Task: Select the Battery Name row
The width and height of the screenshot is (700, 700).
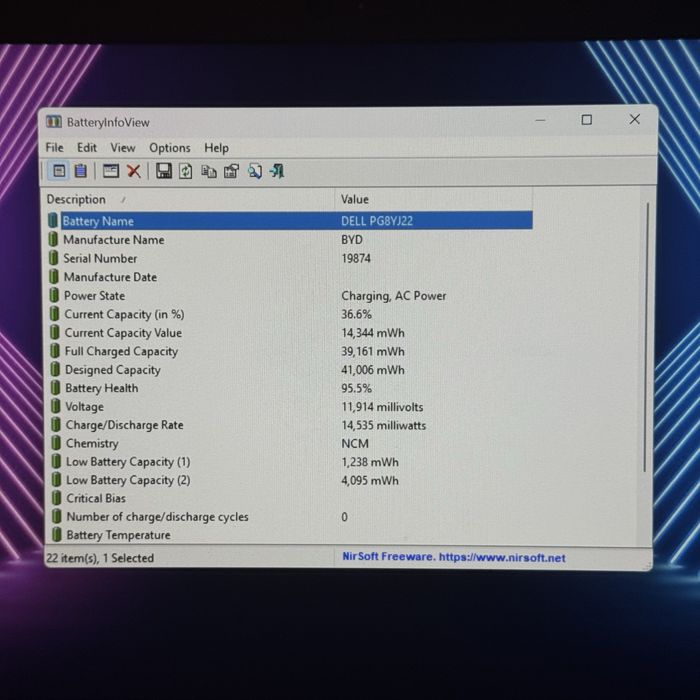Action: tap(290, 221)
